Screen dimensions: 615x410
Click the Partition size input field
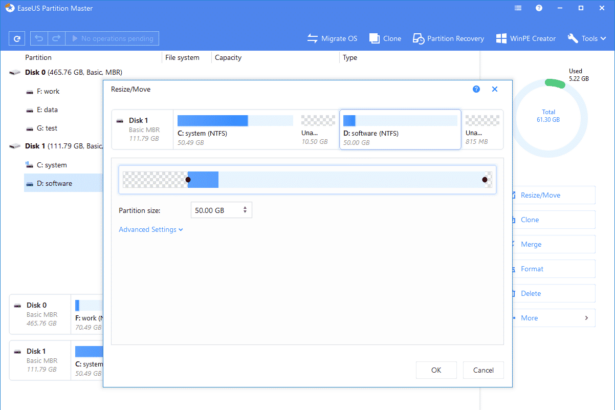(x=215, y=210)
